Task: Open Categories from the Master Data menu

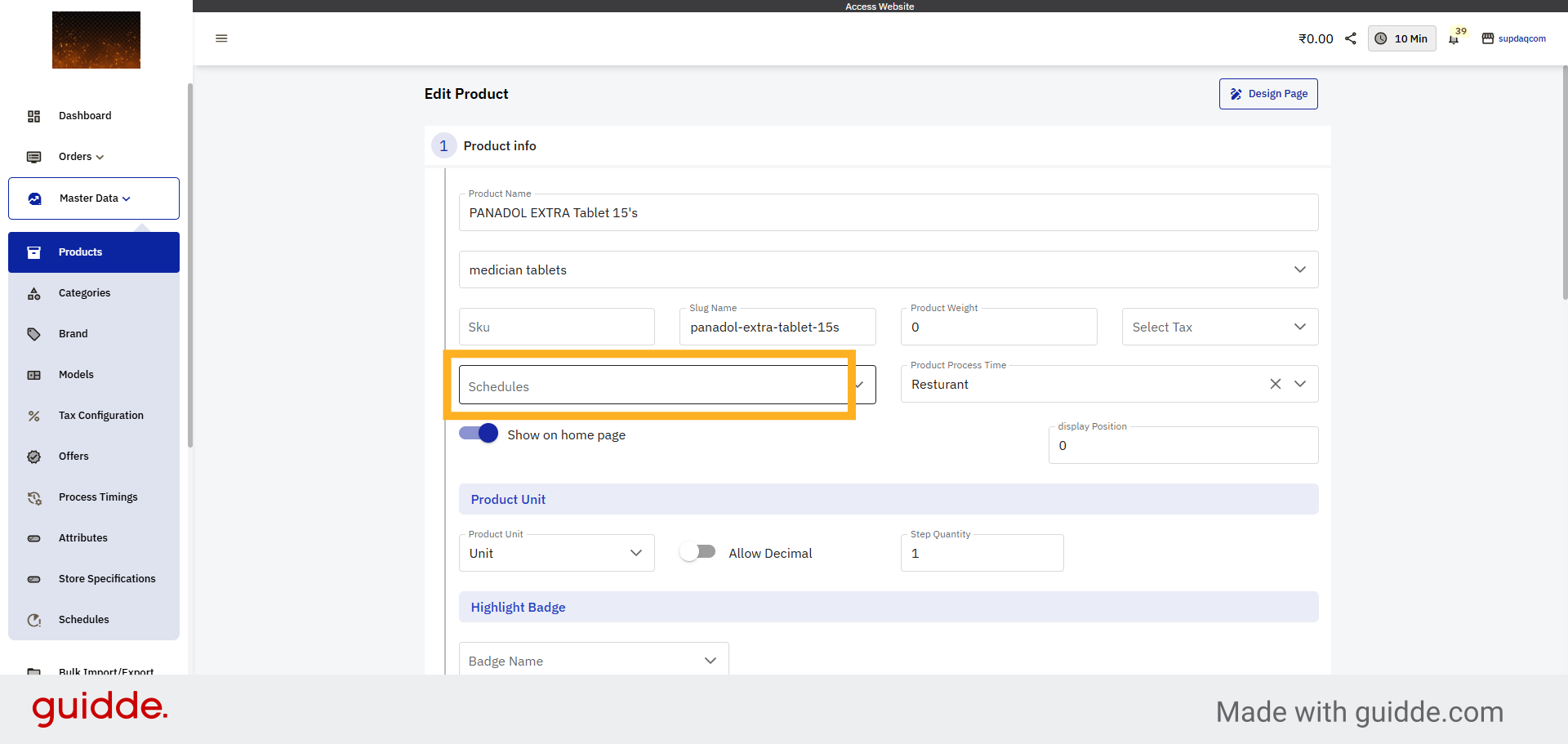Action: [x=84, y=292]
